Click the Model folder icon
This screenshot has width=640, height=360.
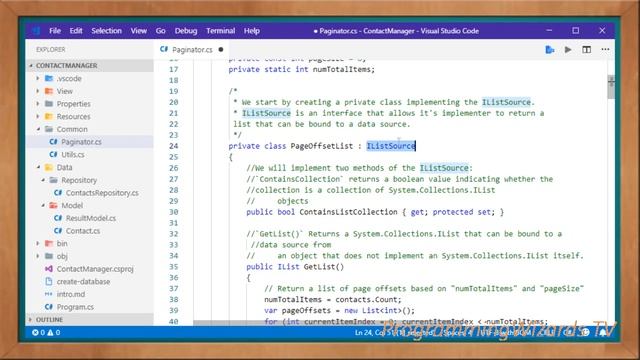[53, 205]
